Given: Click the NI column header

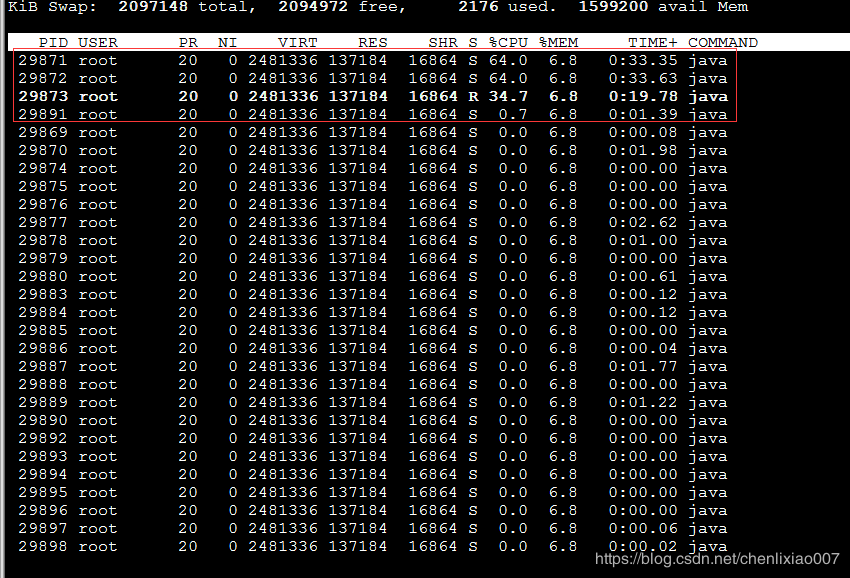Looking at the screenshot, I should (227, 42).
